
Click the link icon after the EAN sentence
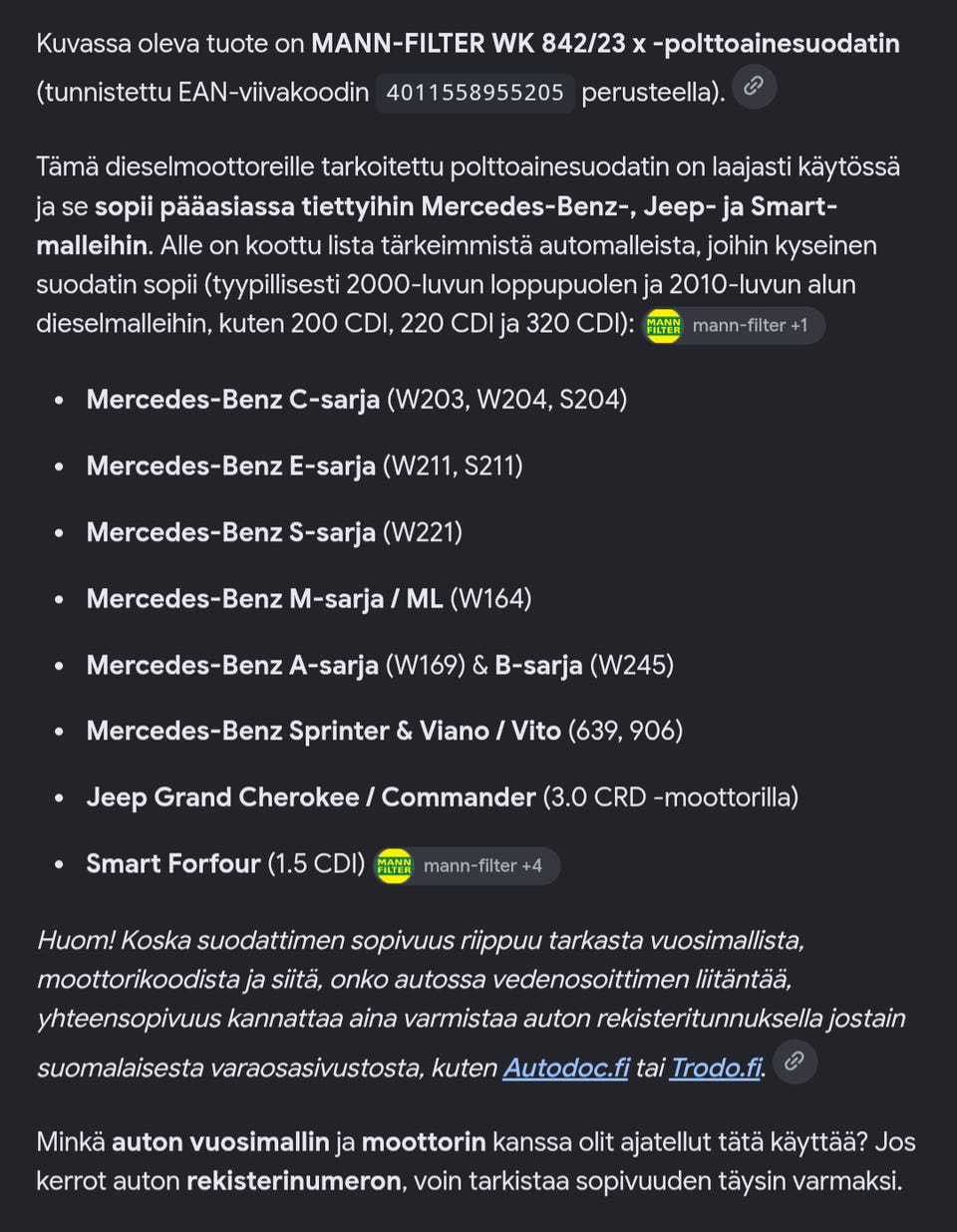click(x=754, y=87)
